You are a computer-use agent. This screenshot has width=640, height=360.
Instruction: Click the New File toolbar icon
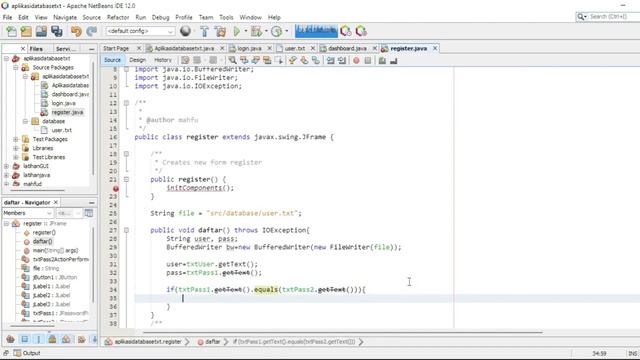click(x=11, y=31)
